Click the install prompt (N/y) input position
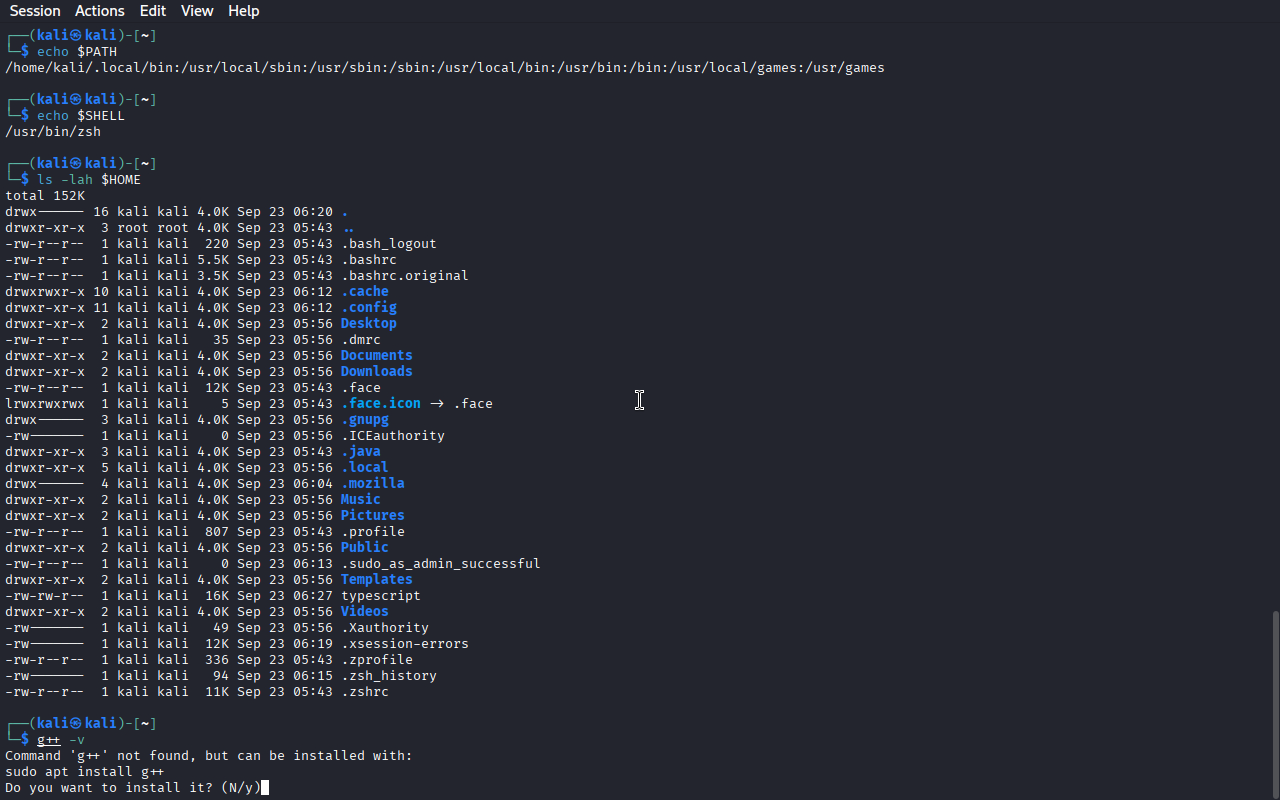 (264, 788)
